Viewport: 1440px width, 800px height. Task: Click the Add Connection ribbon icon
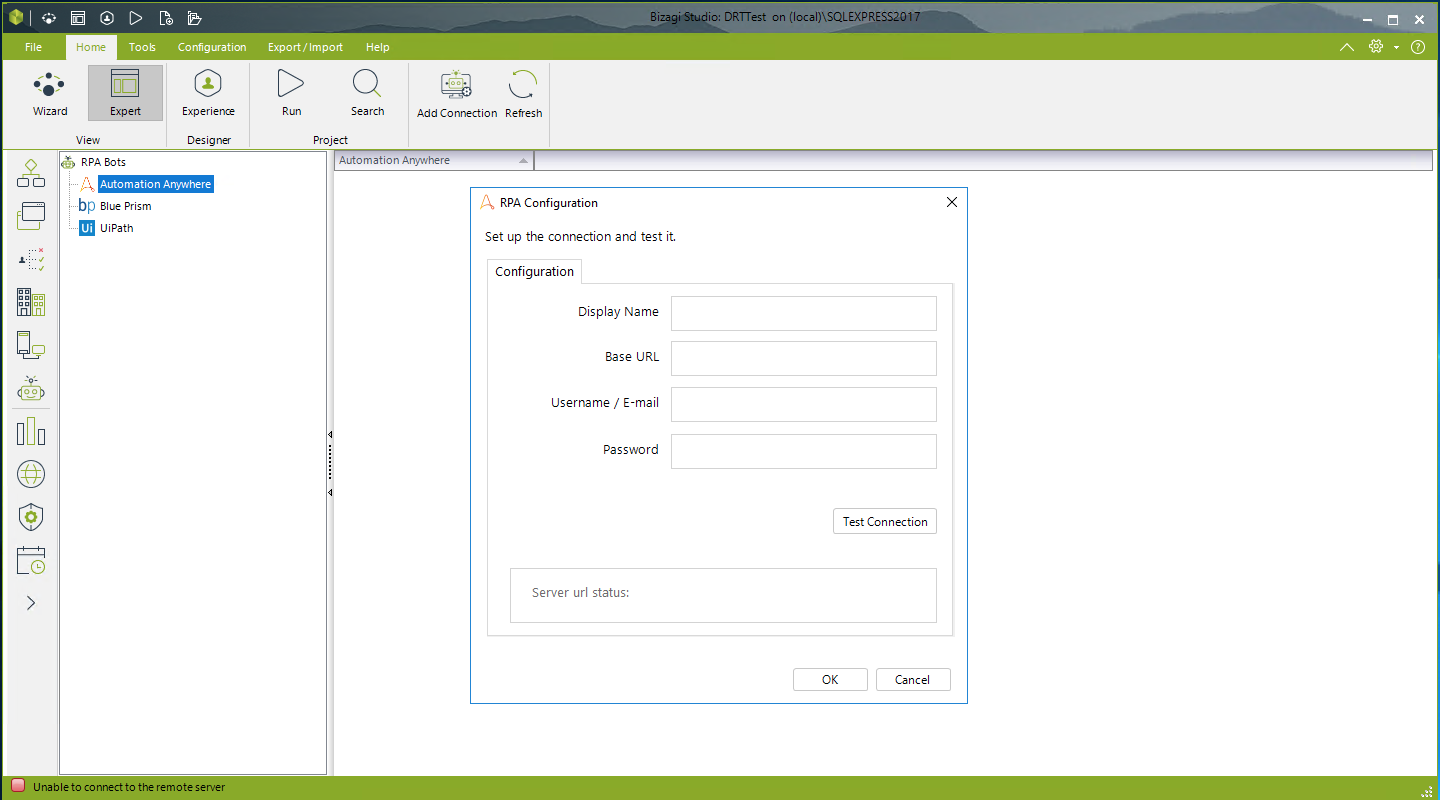(456, 93)
